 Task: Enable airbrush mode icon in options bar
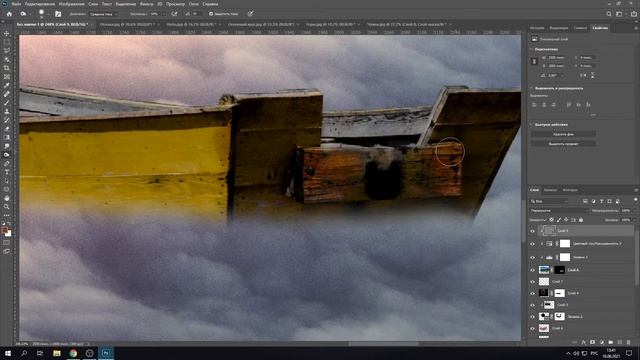pos(174,14)
